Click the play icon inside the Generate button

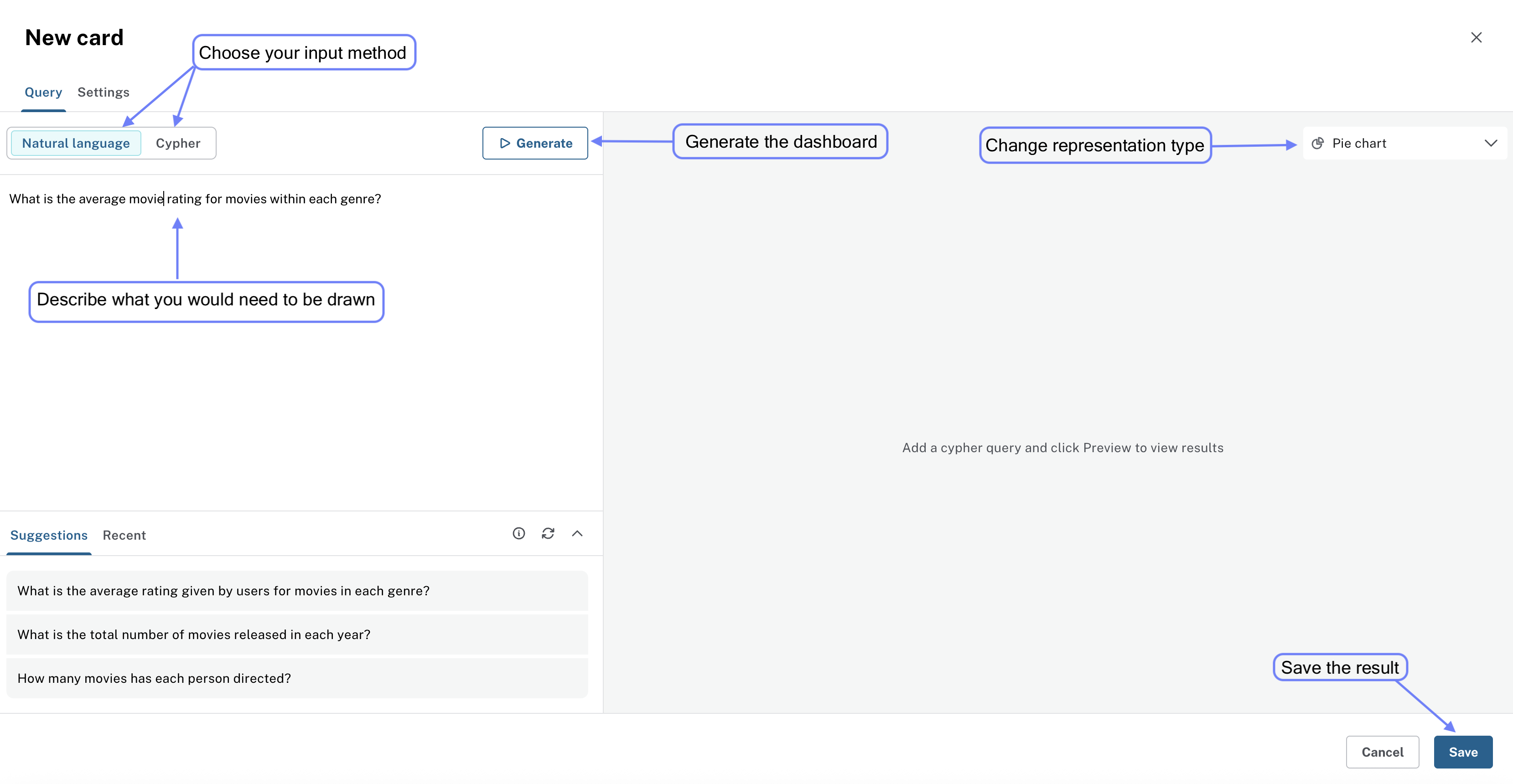[505, 143]
